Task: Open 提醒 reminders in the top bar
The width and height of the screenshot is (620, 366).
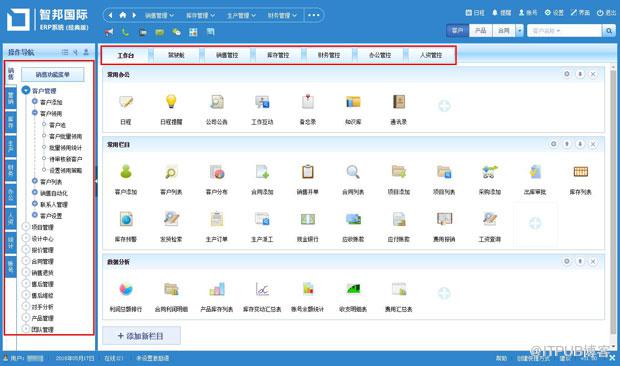Action: tap(501, 13)
